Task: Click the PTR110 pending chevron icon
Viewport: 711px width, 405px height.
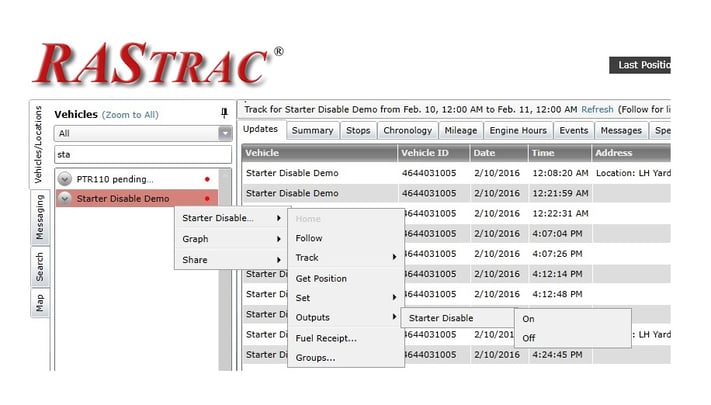Action: click(65, 178)
